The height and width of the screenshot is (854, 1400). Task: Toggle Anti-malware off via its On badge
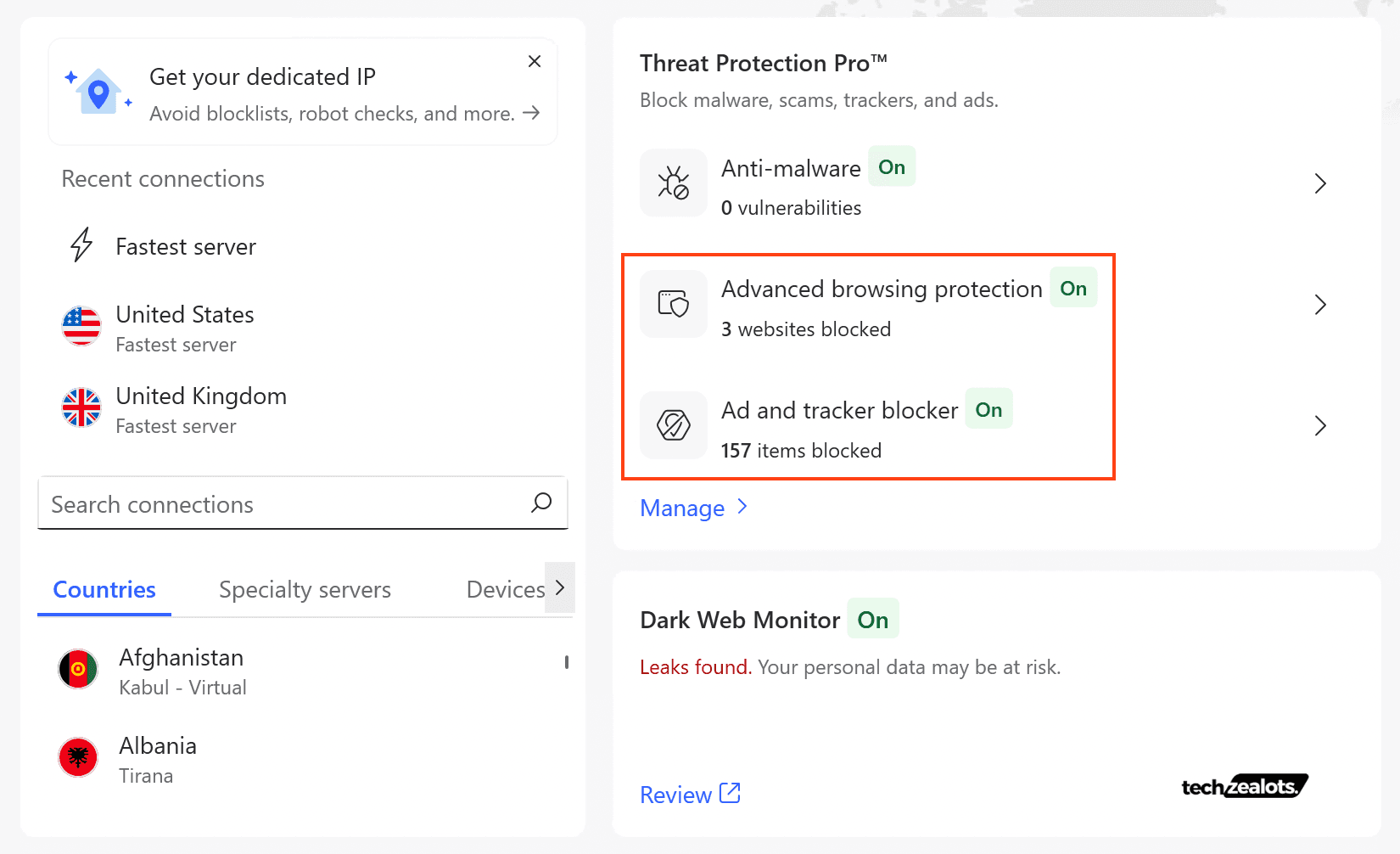(891, 166)
